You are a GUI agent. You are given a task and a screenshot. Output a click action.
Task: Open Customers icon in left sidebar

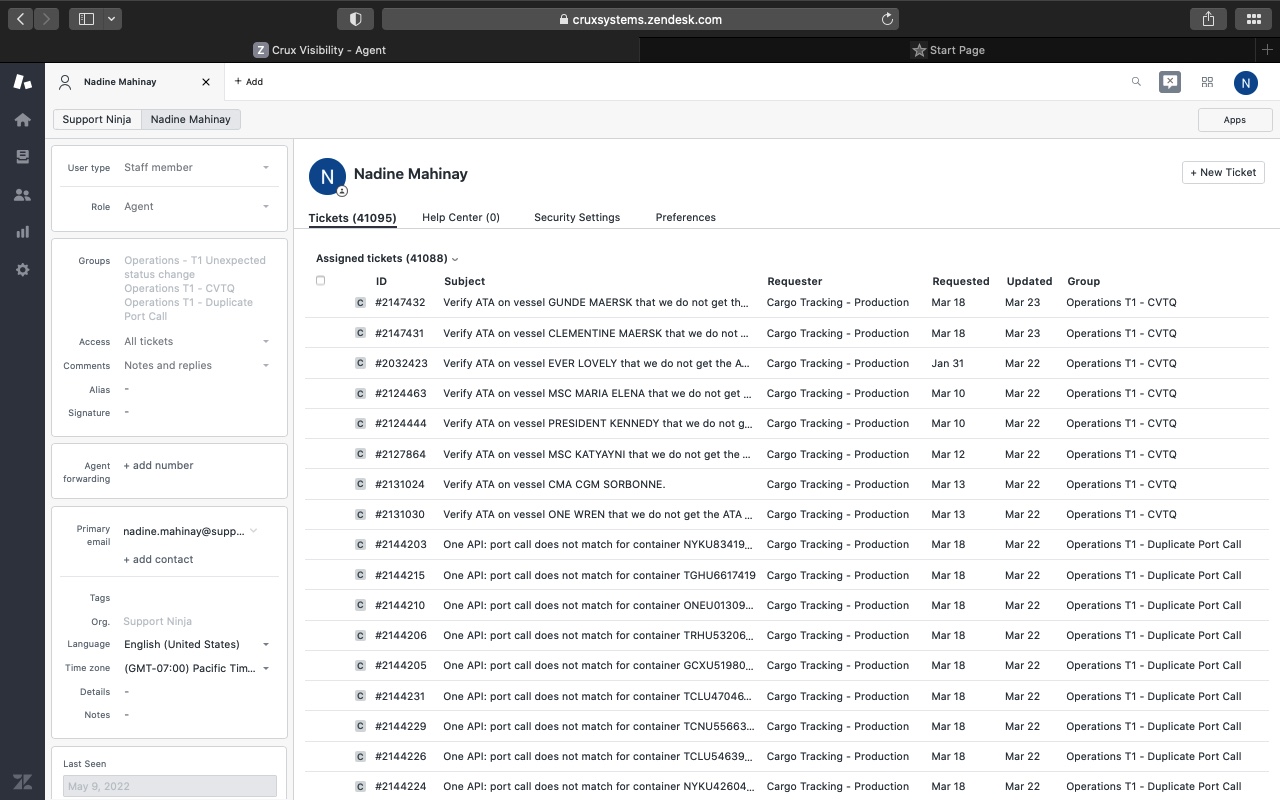tap(22, 195)
